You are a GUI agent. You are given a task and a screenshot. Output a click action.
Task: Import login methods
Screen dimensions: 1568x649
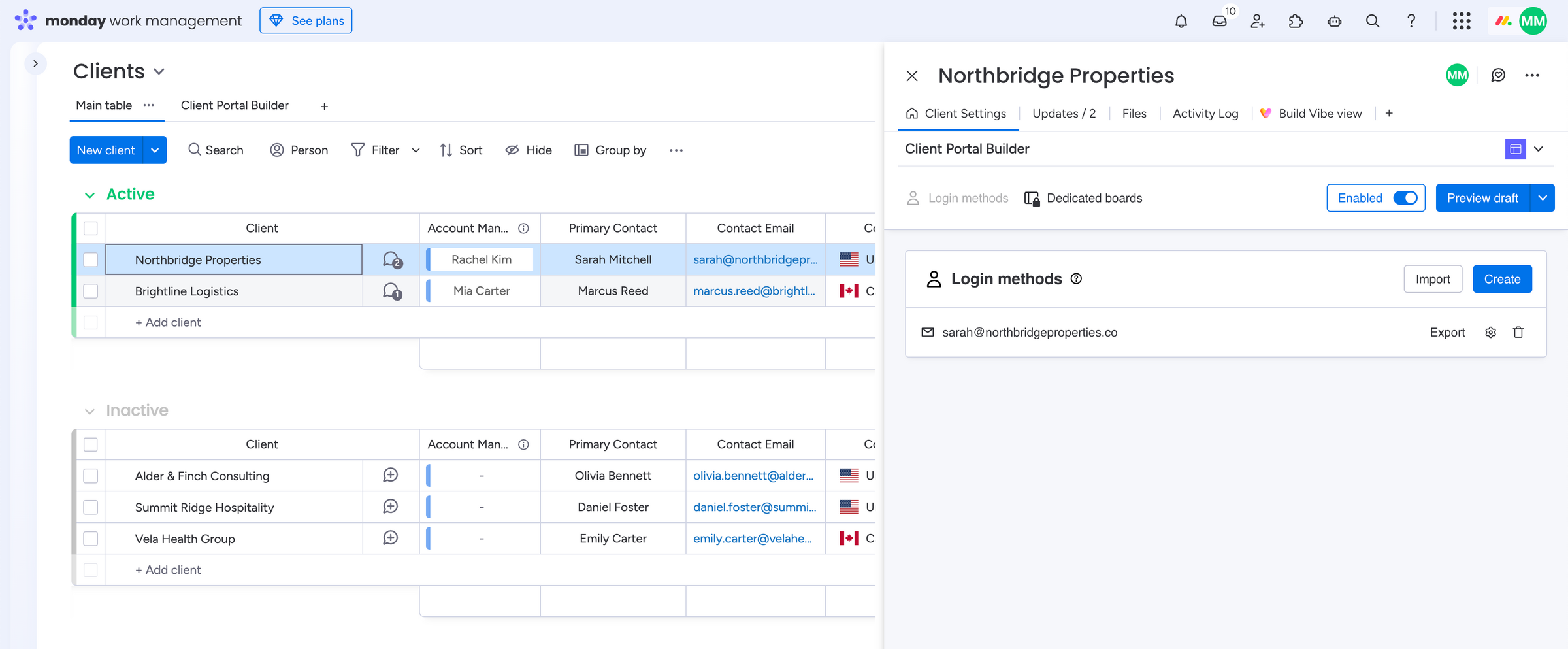1433,279
